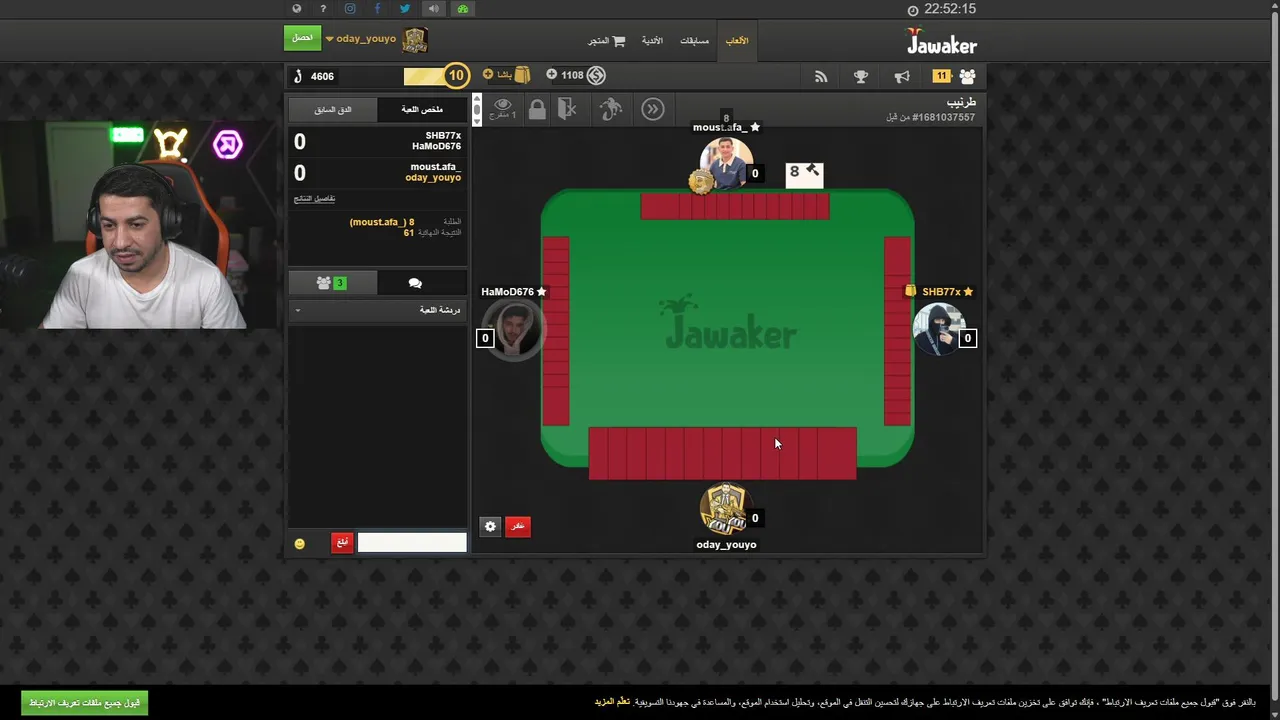Click the 22:52:15 clock

[x=941, y=9]
